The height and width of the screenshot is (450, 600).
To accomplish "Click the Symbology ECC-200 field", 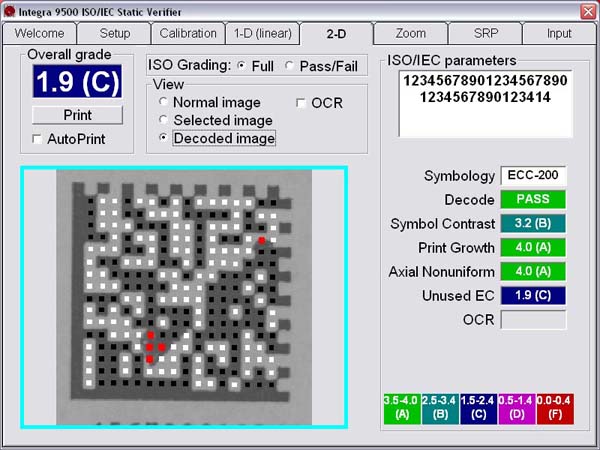I will (533, 176).
